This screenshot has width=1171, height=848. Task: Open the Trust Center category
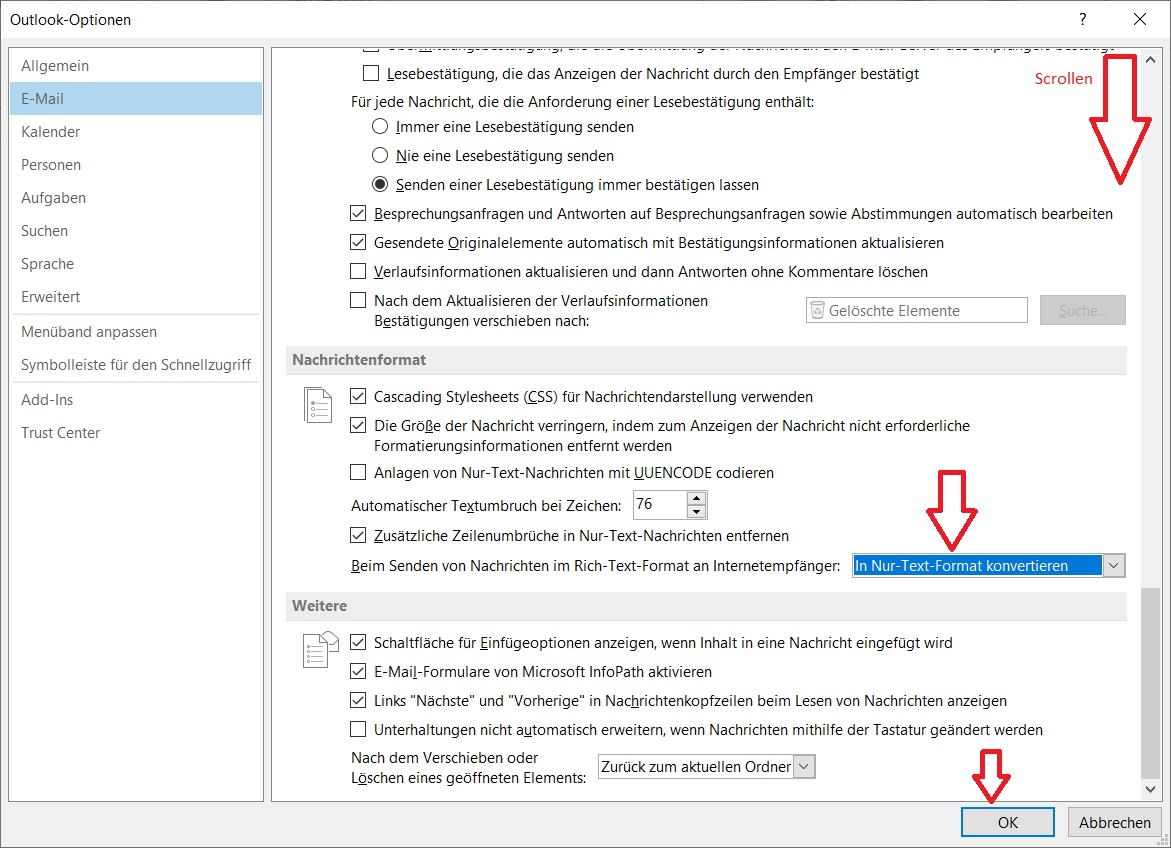(136, 433)
